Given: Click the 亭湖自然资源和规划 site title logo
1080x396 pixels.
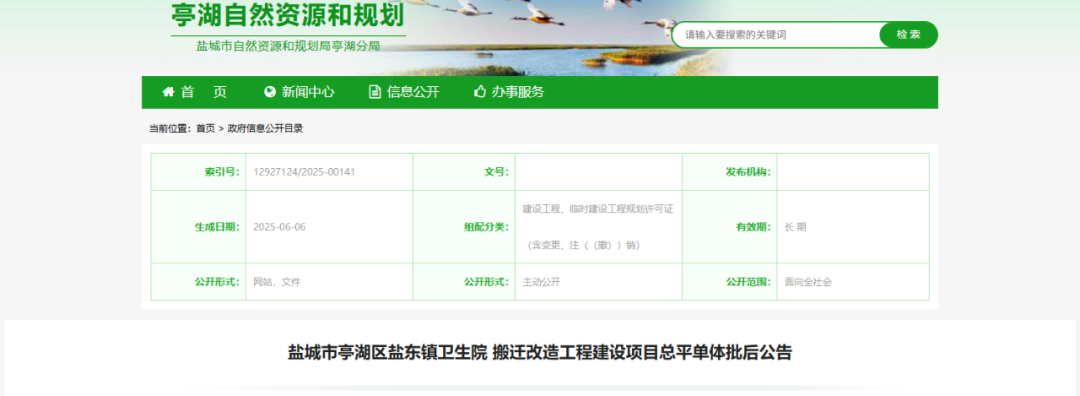Looking at the screenshot, I should [288, 14].
